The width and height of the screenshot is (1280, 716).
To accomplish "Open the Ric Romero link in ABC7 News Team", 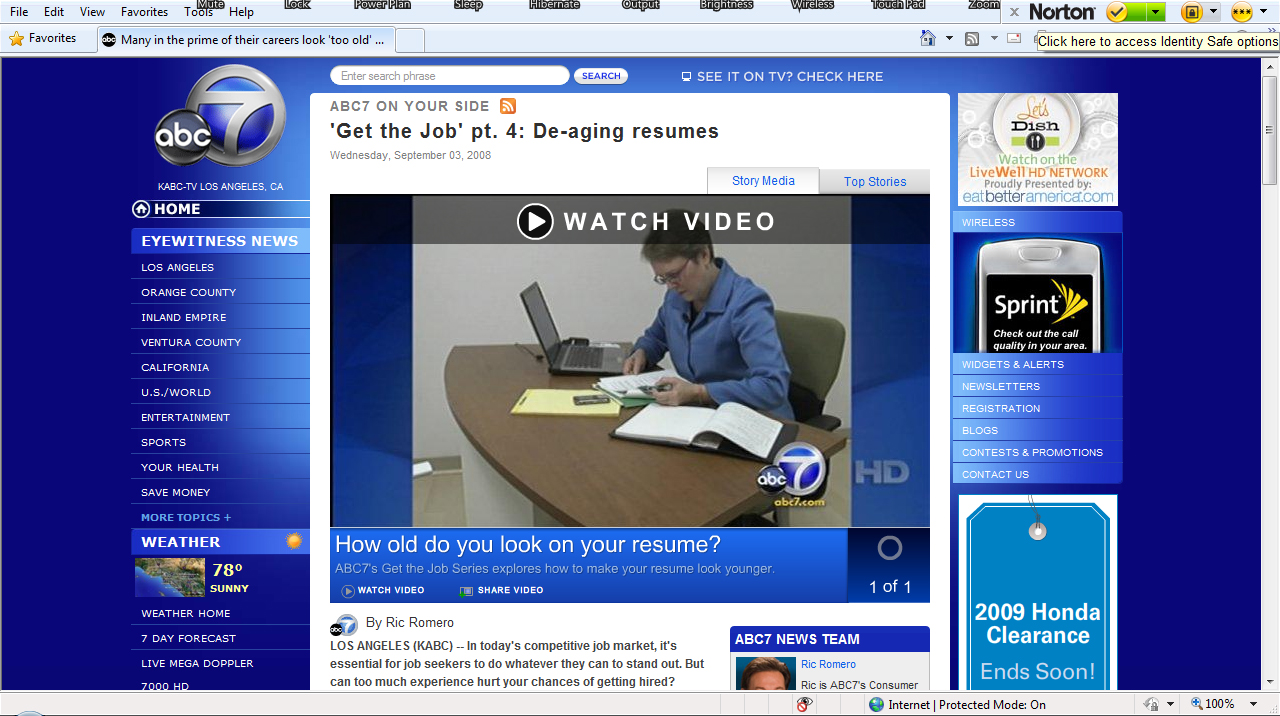I will pyautogui.click(x=828, y=664).
